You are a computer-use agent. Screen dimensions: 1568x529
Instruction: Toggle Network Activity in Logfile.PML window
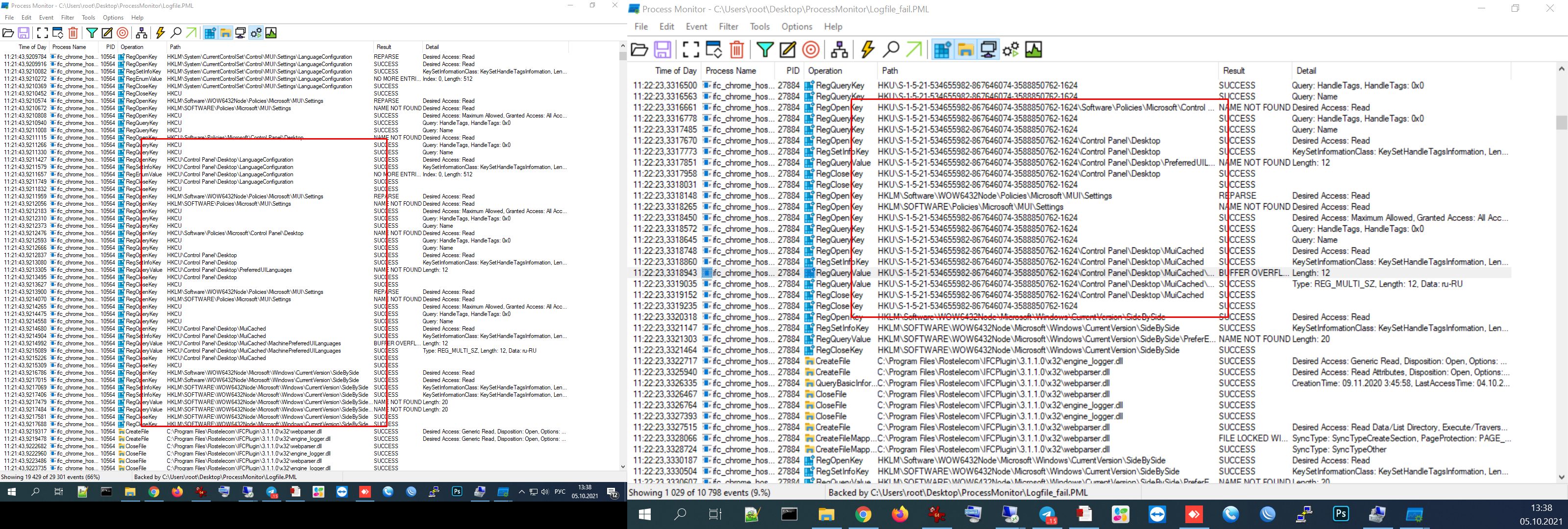click(241, 33)
